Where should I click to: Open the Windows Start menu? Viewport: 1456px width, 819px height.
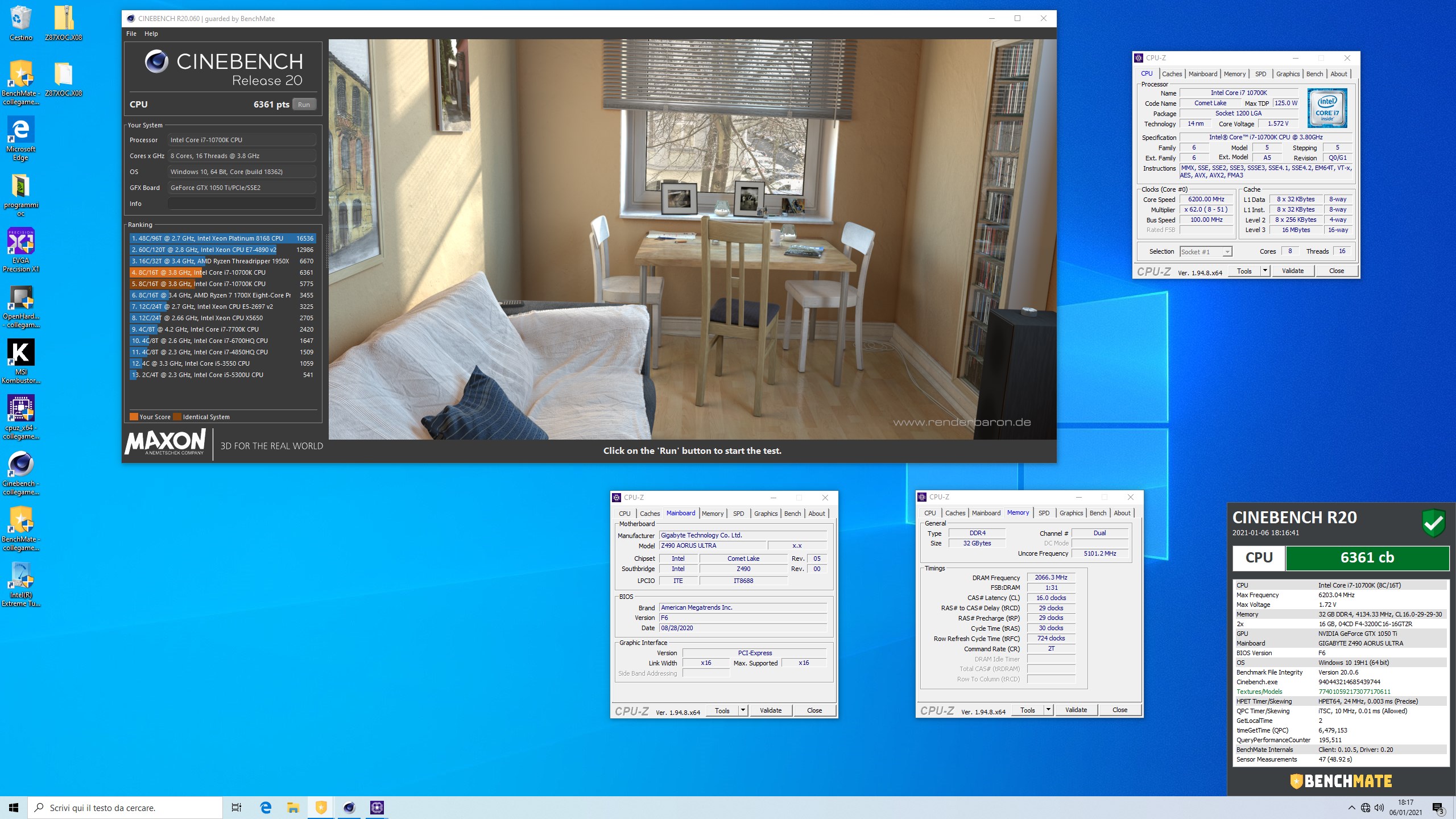tap(14, 808)
